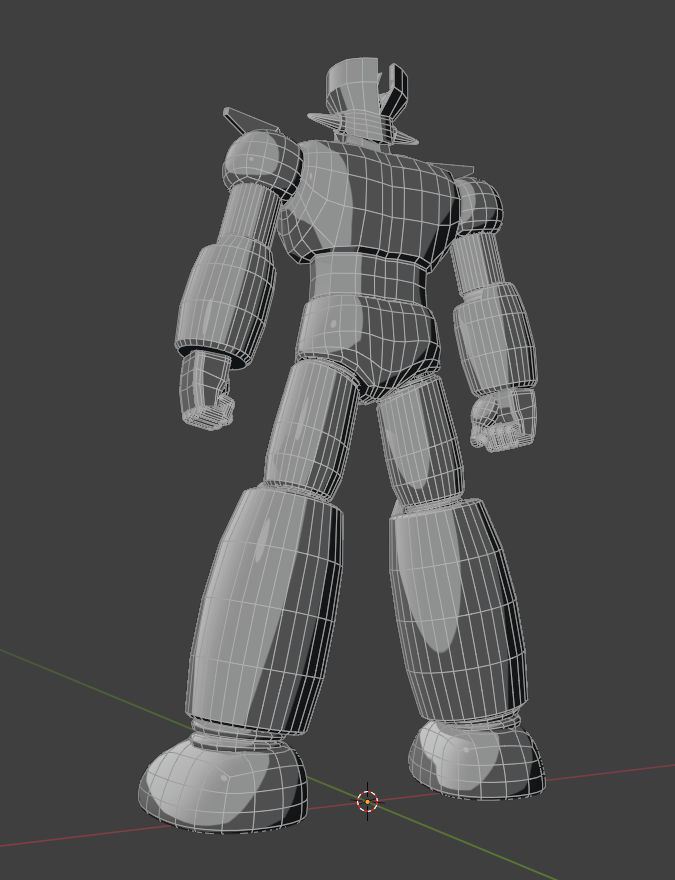Select the spherical shoulder on screen-left

point(260,160)
